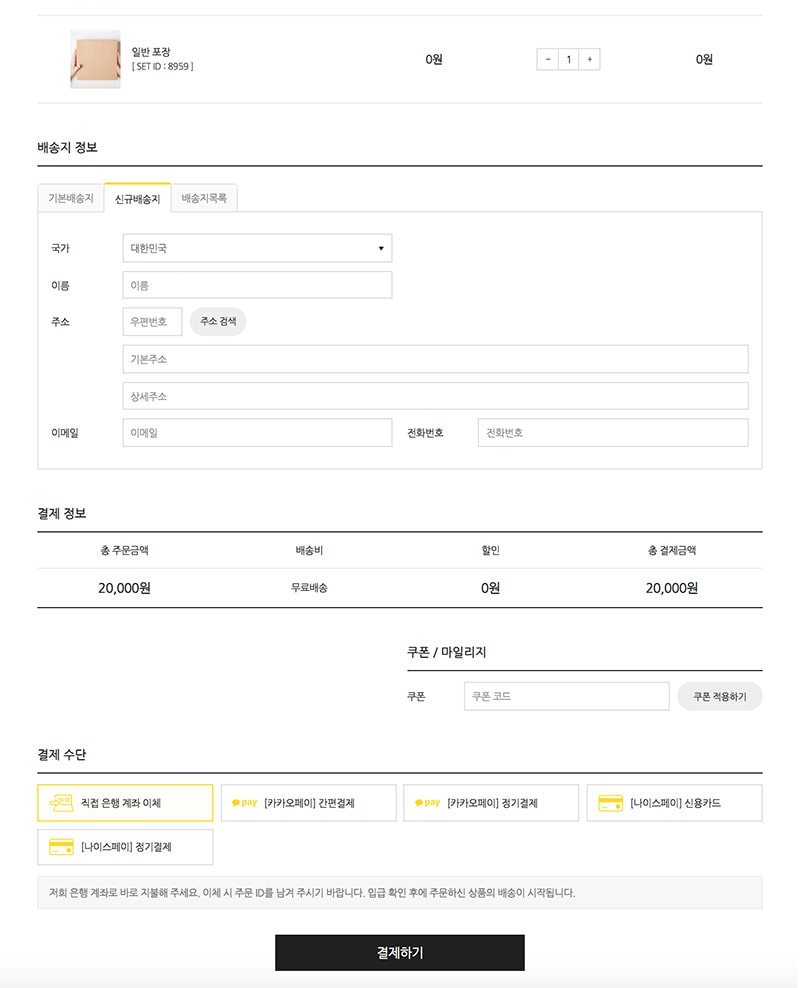Click the bank transfer payment icon

pyautogui.click(x=61, y=802)
